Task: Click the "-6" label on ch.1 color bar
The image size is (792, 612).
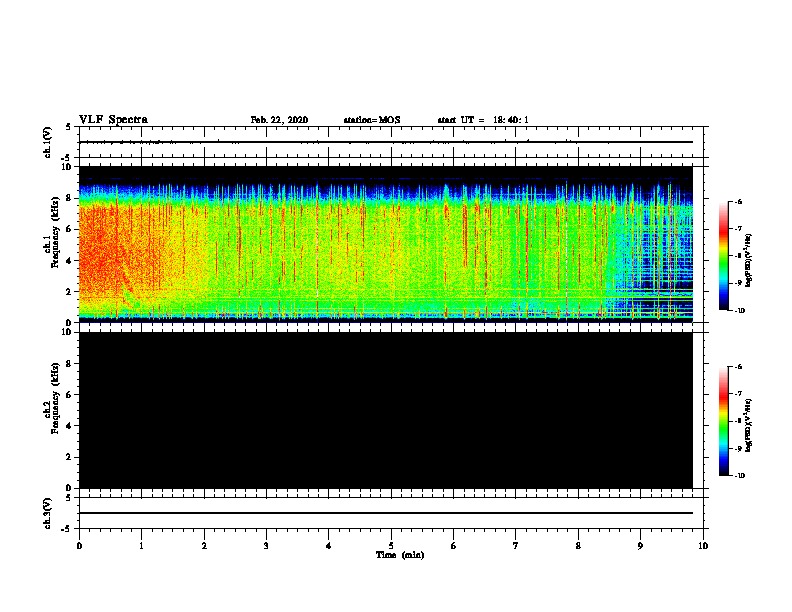Action: [737, 201]
